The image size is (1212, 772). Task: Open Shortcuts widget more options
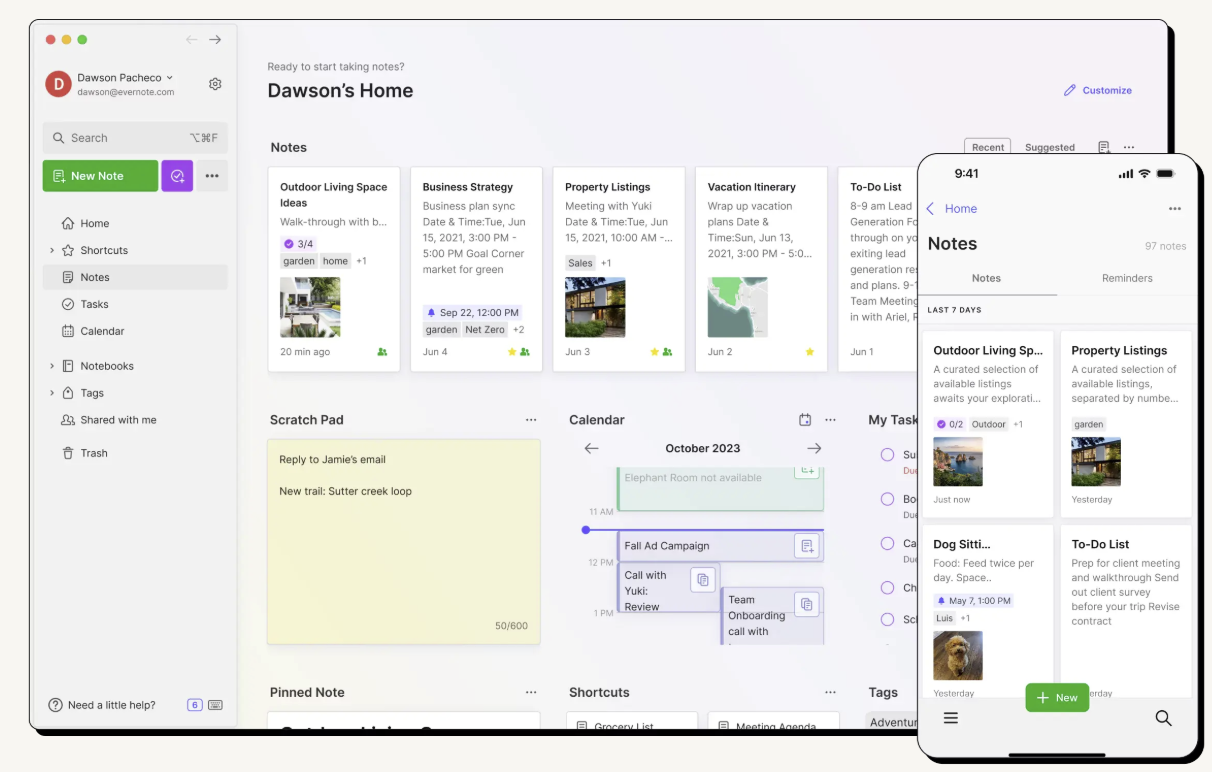click(830, 692)
